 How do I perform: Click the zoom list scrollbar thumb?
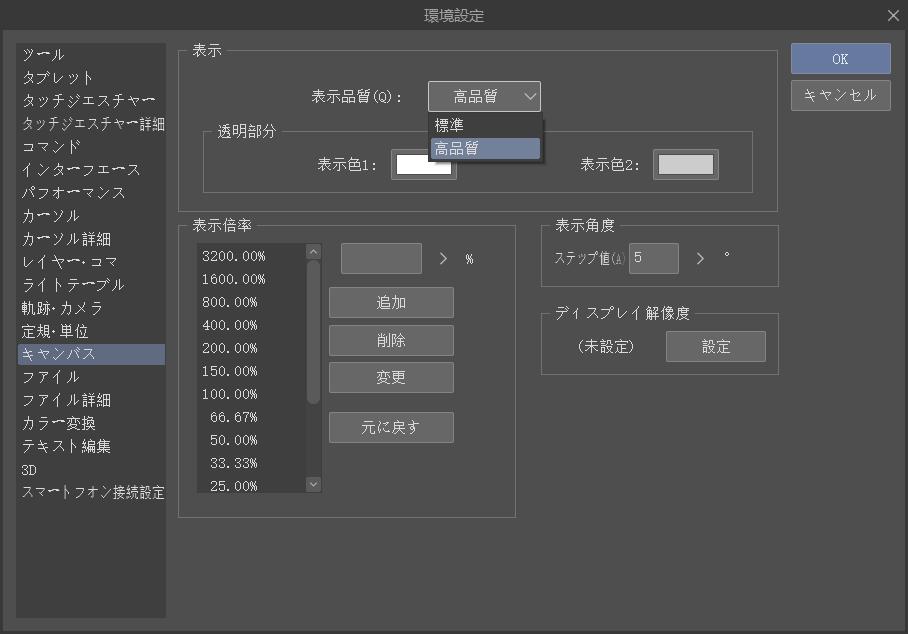pyautogui.click(x=313, y=332)
